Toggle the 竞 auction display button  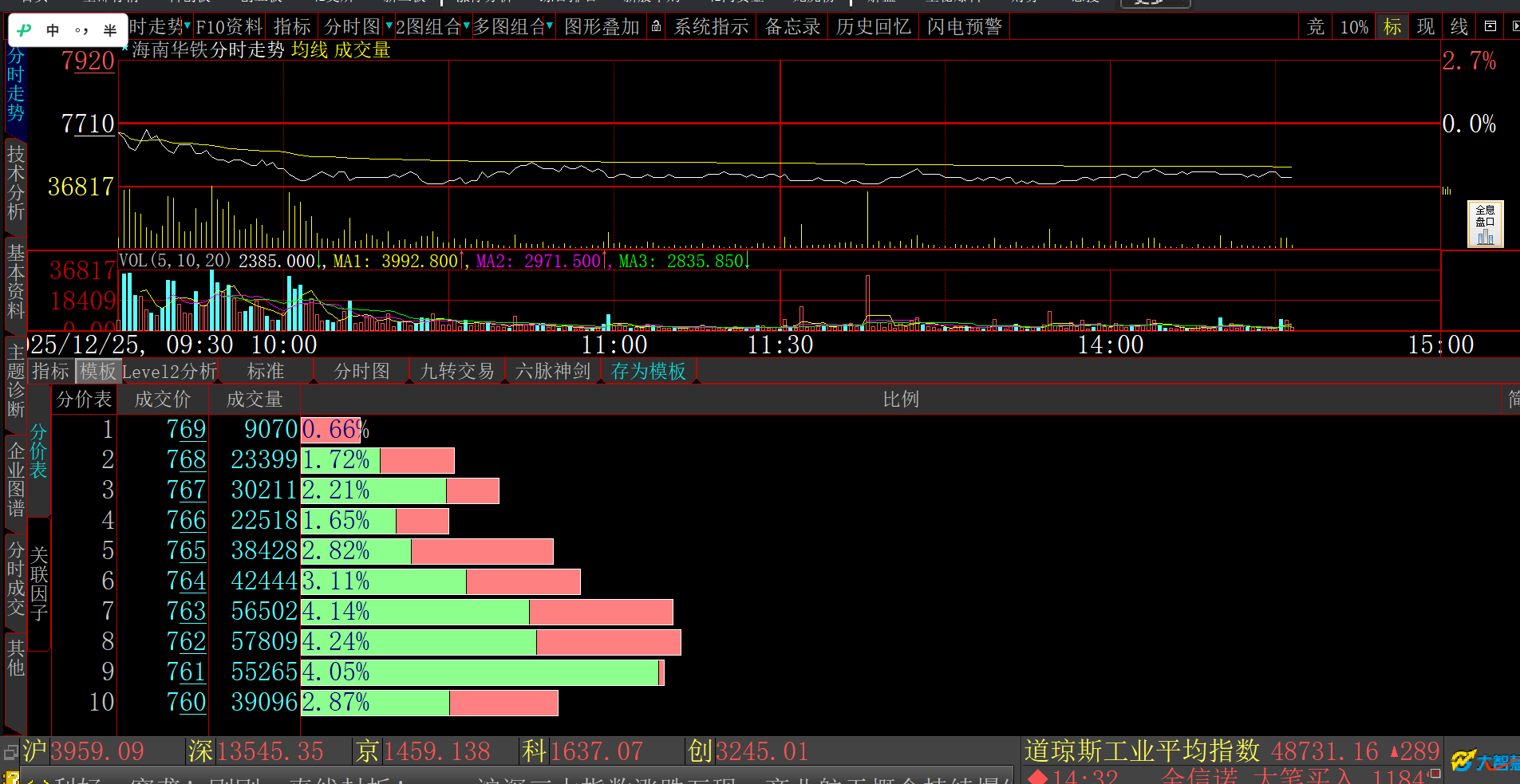tap(1316, 27)
